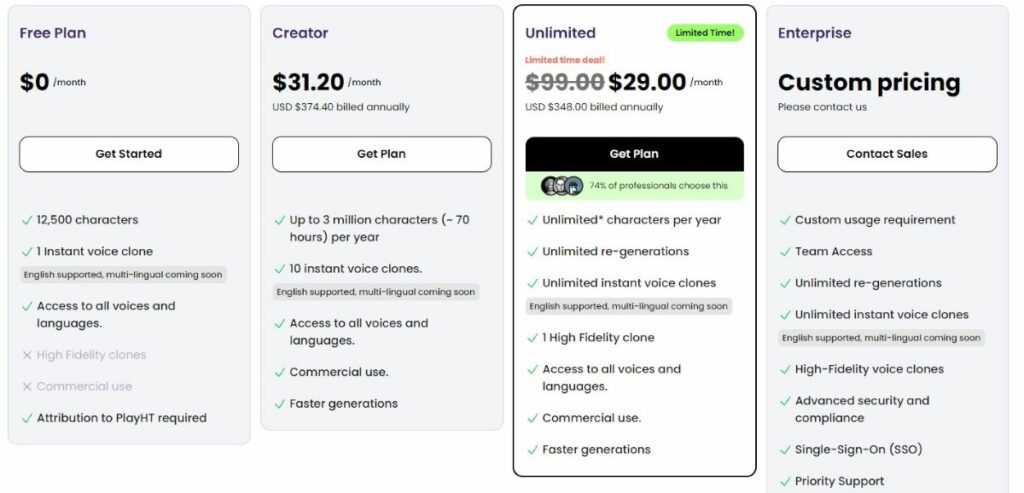The image size is (1024, 493).
Task: Click the checkmark beside 10 instant voice clones
Action: pyautogui.click(x=280, y=268)
